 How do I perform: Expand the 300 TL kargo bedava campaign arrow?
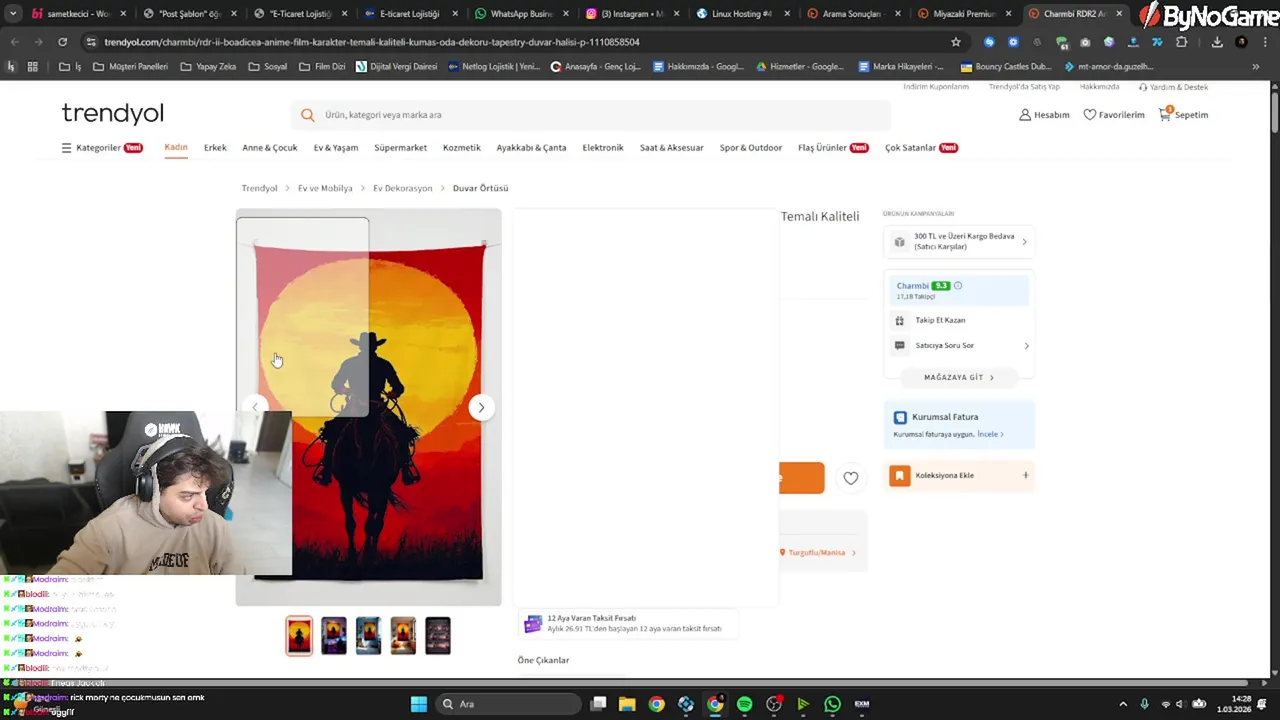[1024, 242]
